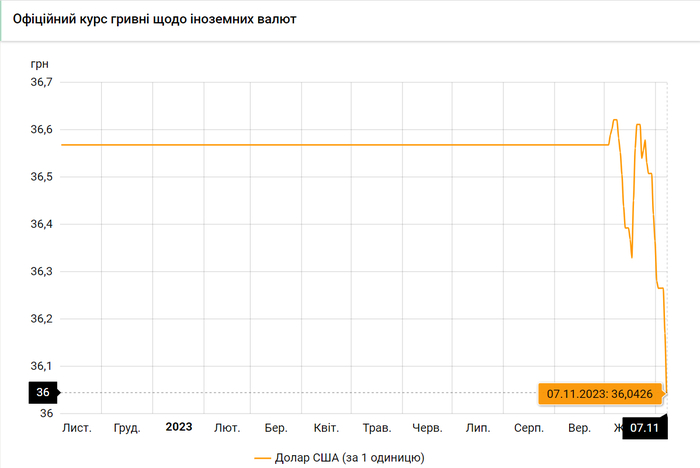Click the black 36 y-axis value marker

tap(43, 393)
